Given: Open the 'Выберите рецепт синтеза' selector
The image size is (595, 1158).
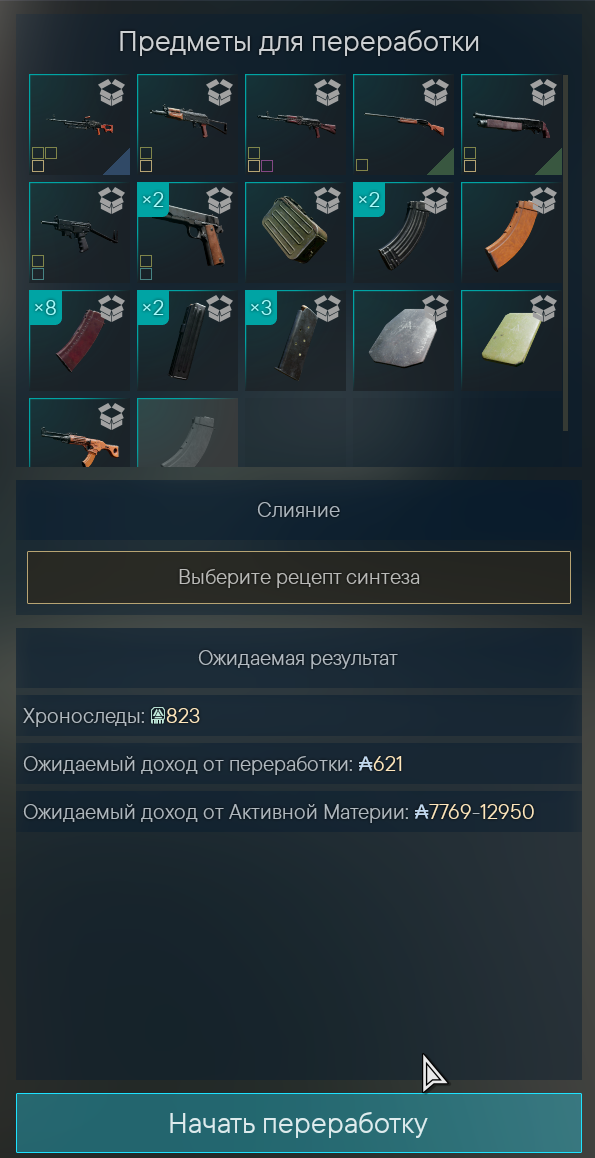Looking at the screenshot, I should (x=299, y=578).
